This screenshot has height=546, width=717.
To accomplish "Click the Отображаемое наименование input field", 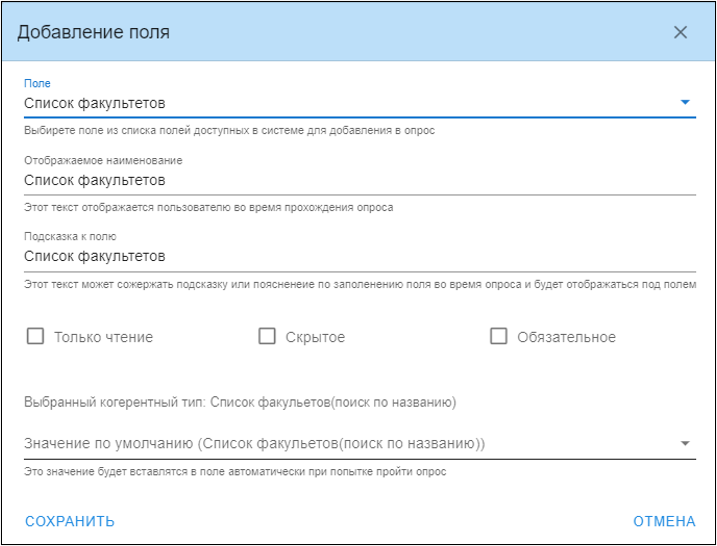I will [360, 181].
